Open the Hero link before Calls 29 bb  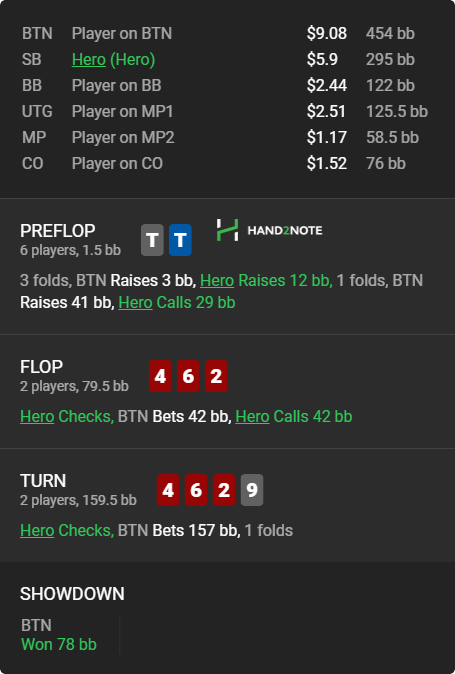(x=135, y=303)
